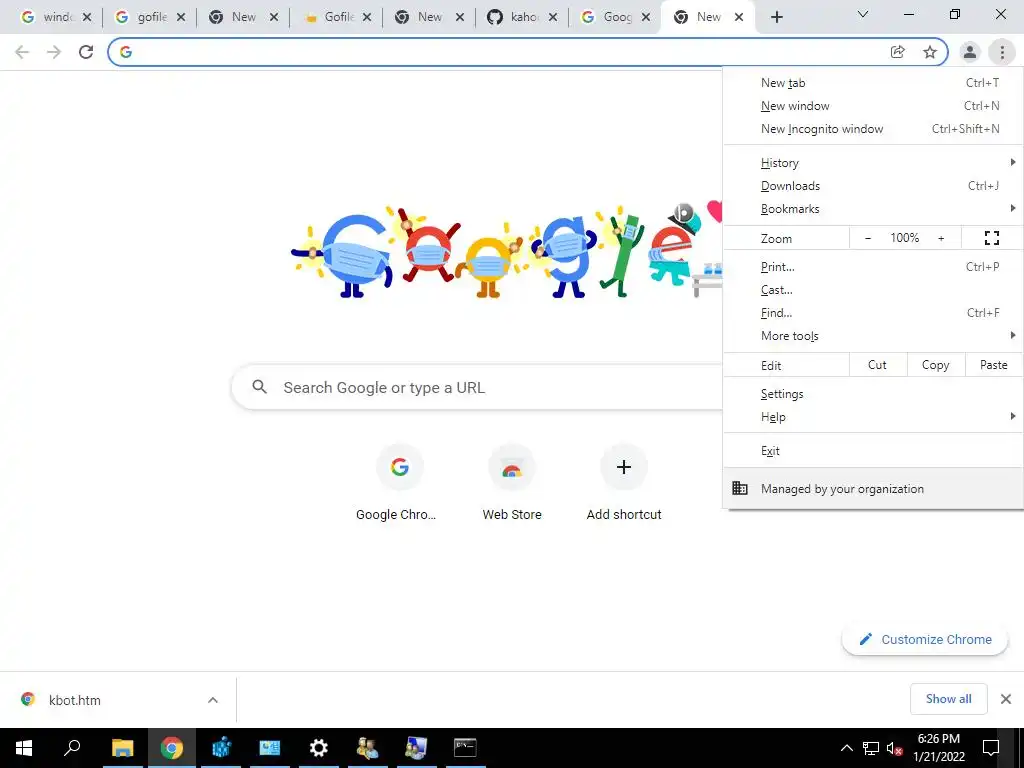Open the notification center icon
Viewport: 1024px width, 768px height.
(991, 748)
